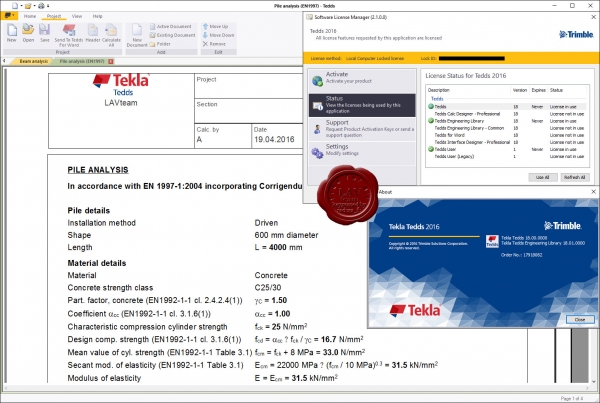Image resolution: width=600 pixels, height=403 pixels.
Task: Open a project with the Open icon
Action: (28, 33)
